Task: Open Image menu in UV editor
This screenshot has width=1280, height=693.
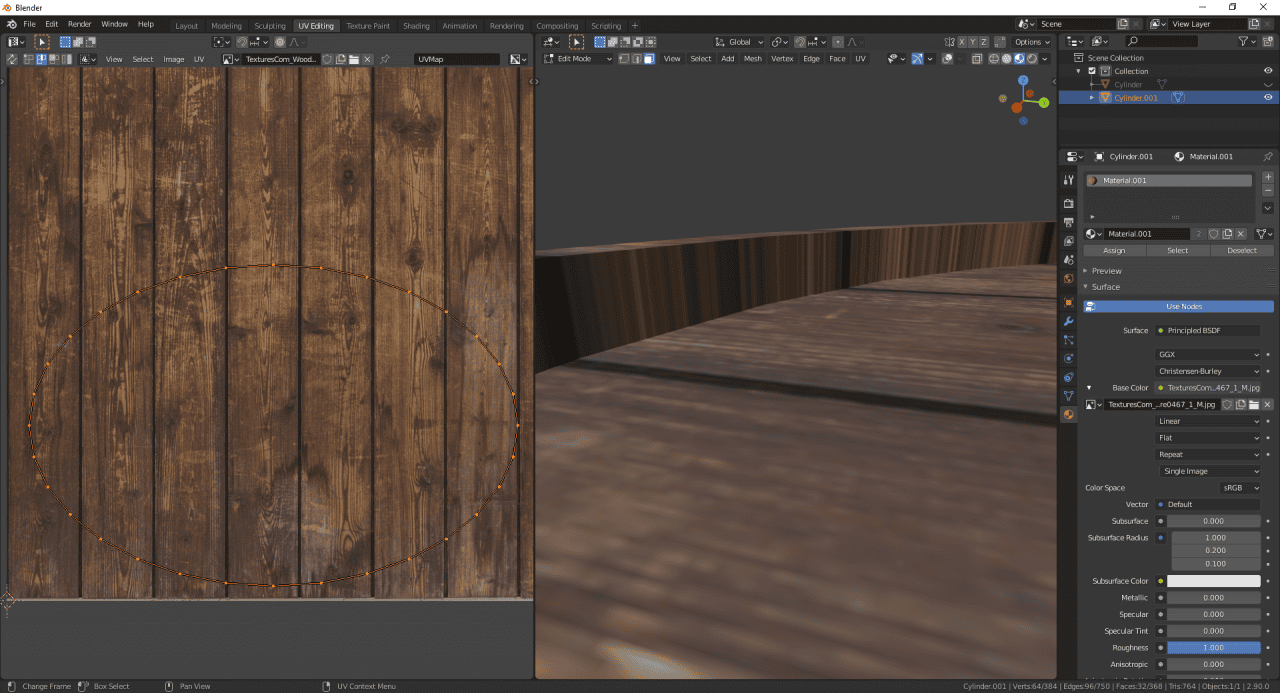Action: [x=174, y=59]
